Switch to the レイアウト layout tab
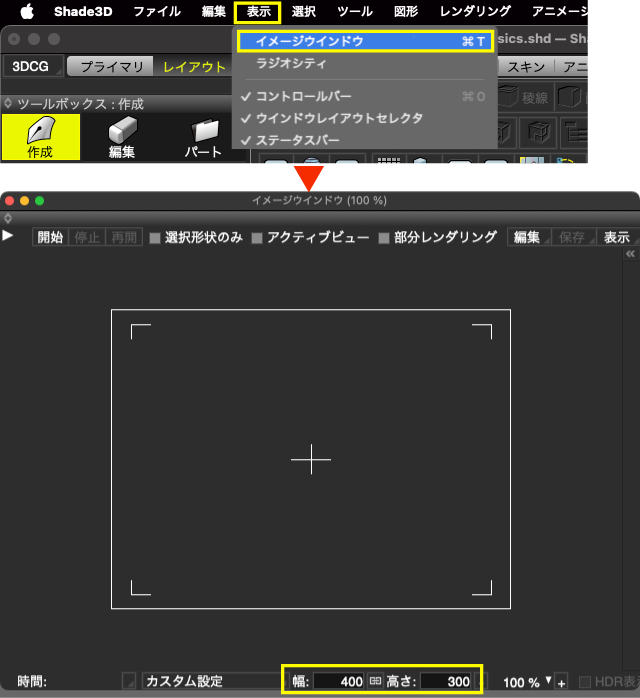 click(x=194, y=67)
